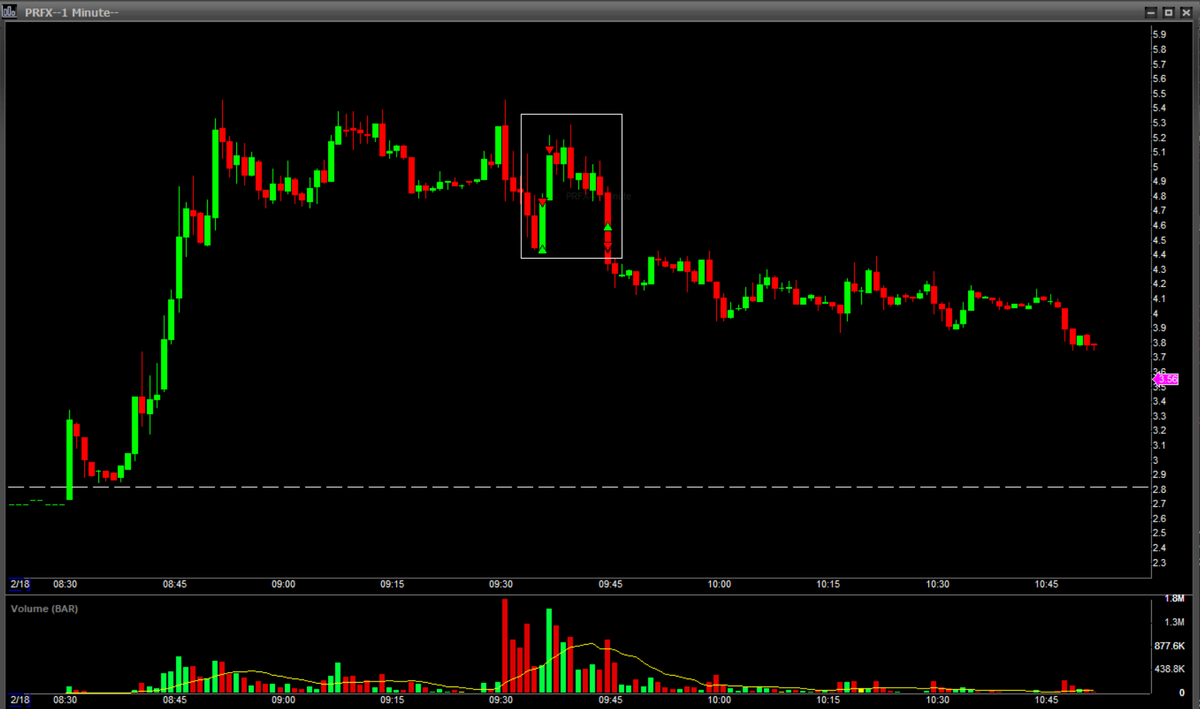Click 10:45 on the price chart time axis
This screenshot has height=709, width=1200.
1046,584
